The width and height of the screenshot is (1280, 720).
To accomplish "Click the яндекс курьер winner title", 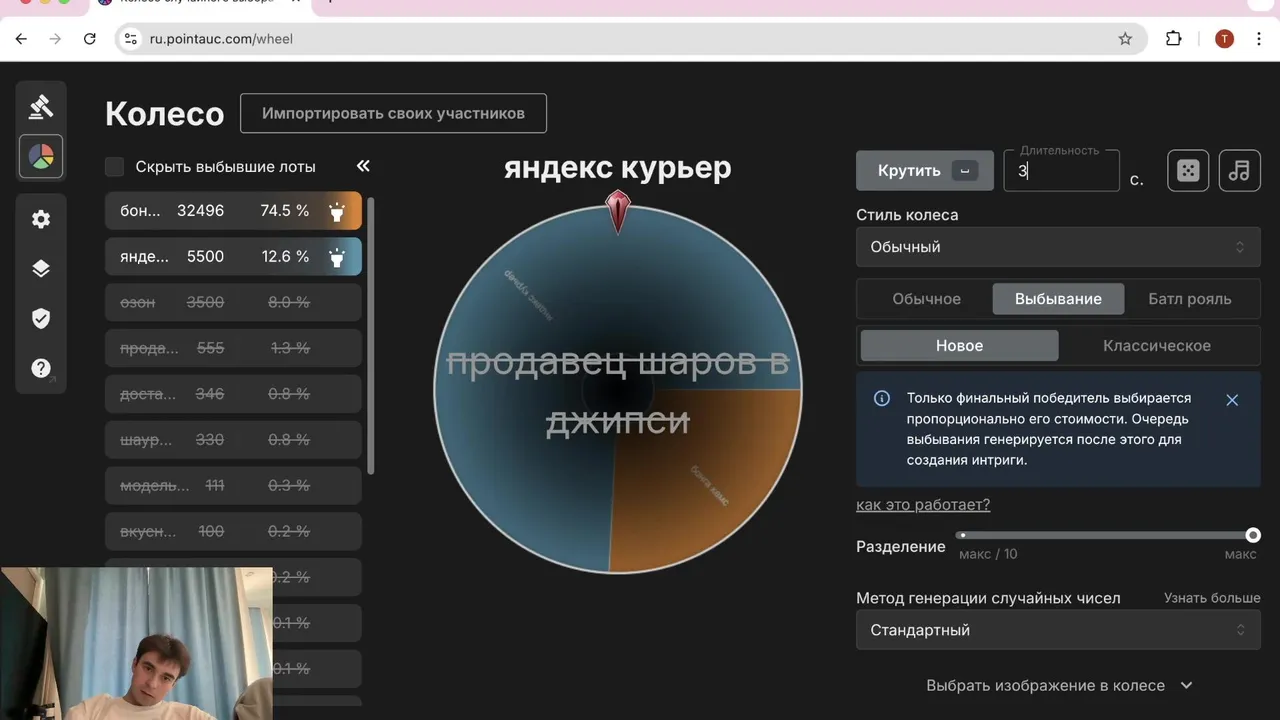I will pos(617,168).
